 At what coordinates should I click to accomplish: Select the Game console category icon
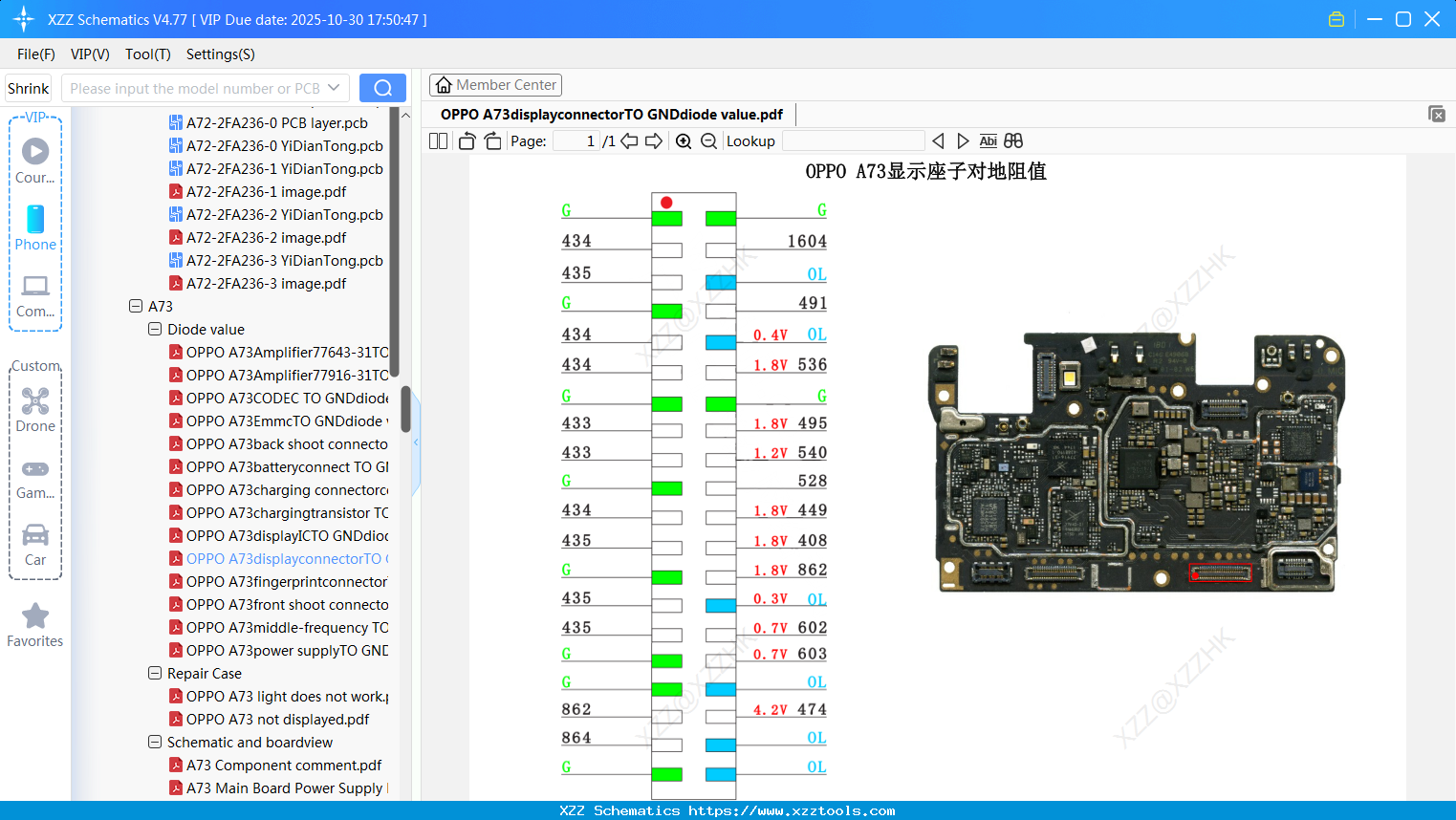tap(35, 479)
